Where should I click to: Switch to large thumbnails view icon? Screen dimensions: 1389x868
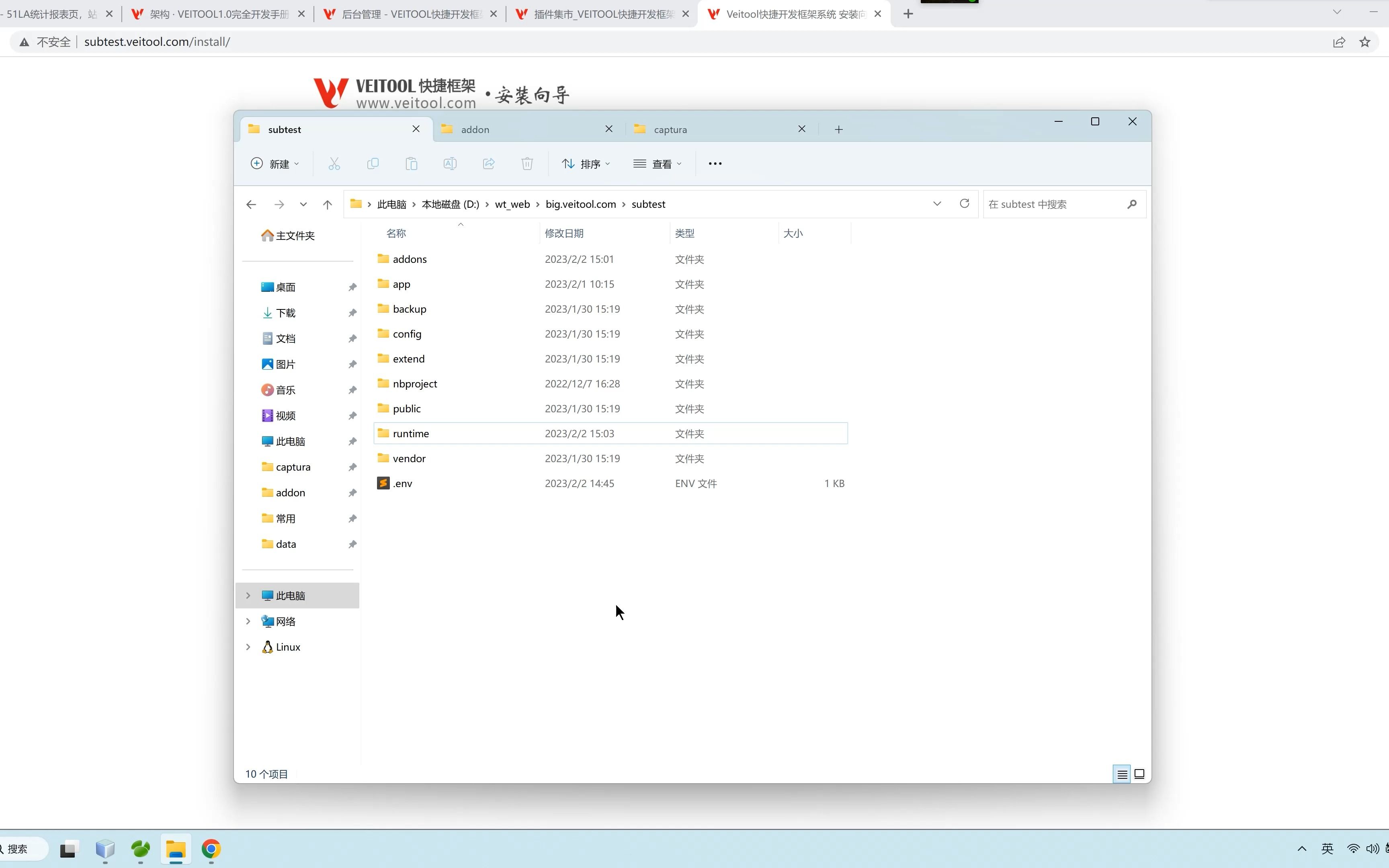point(1139,774)
